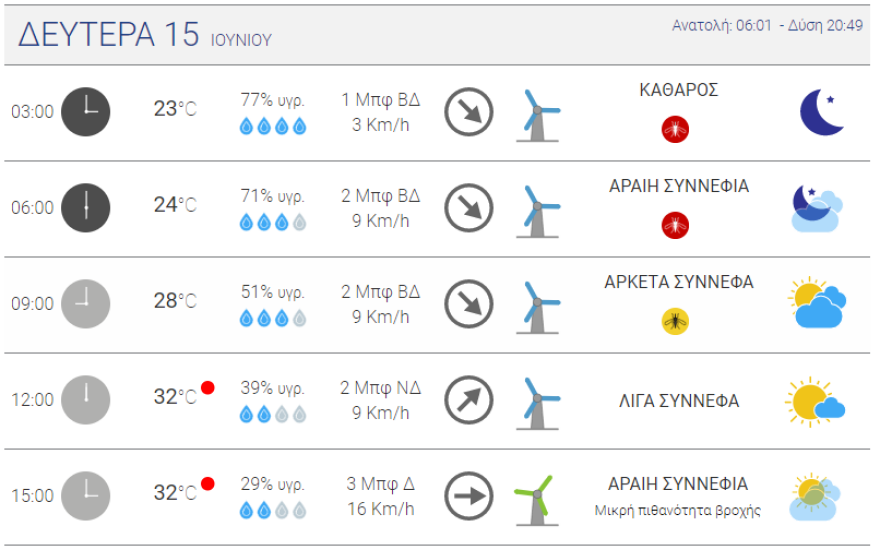
Task: Click the ΚΑΘΑΡΟΣ sky condition label
Action: 678,90
